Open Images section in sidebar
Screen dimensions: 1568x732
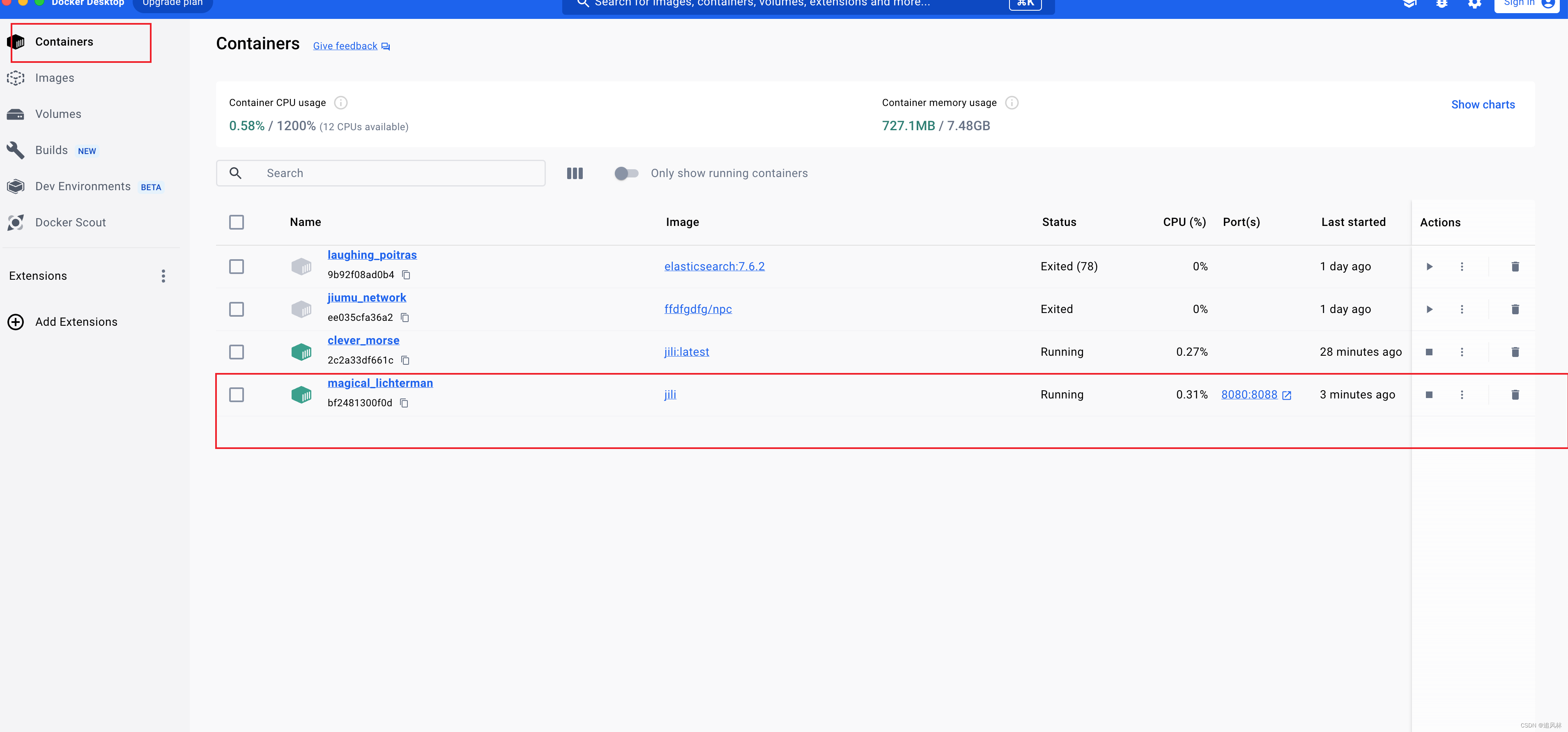tap(54, 78)
